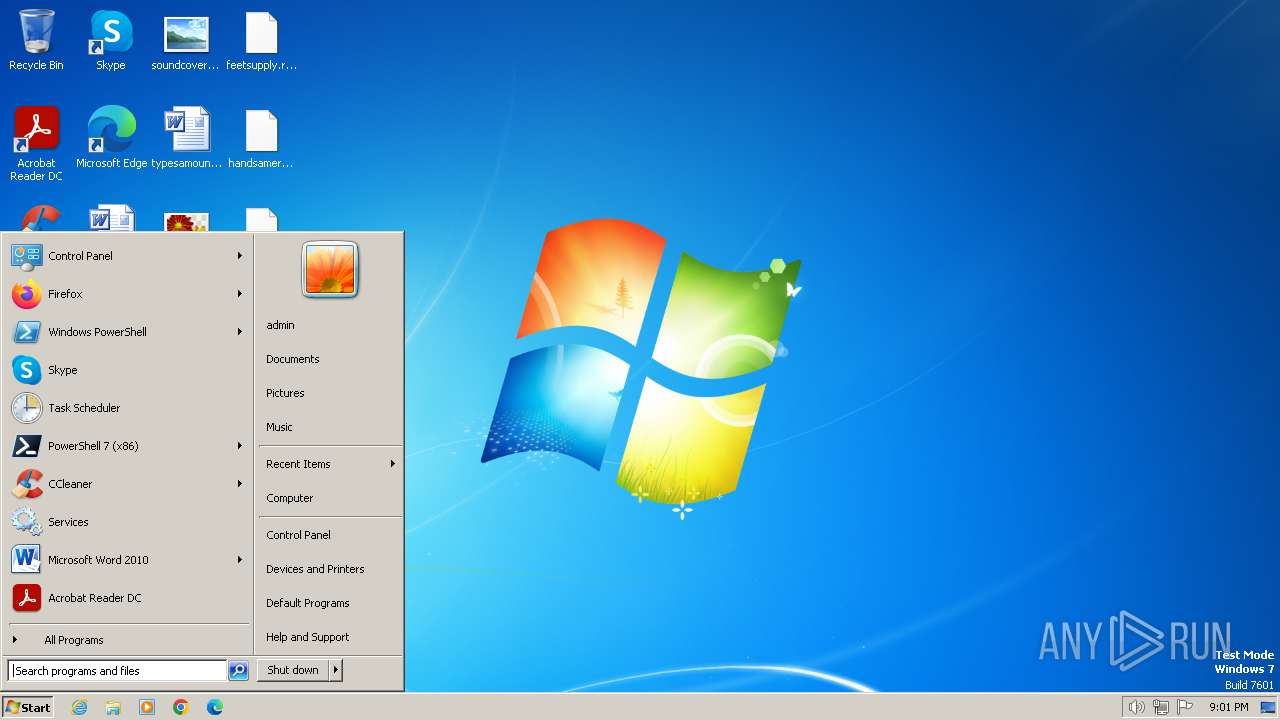Screen dimensions: 1280x720
Task: Open Task Scheduler from Start menu
Action: 128,408
